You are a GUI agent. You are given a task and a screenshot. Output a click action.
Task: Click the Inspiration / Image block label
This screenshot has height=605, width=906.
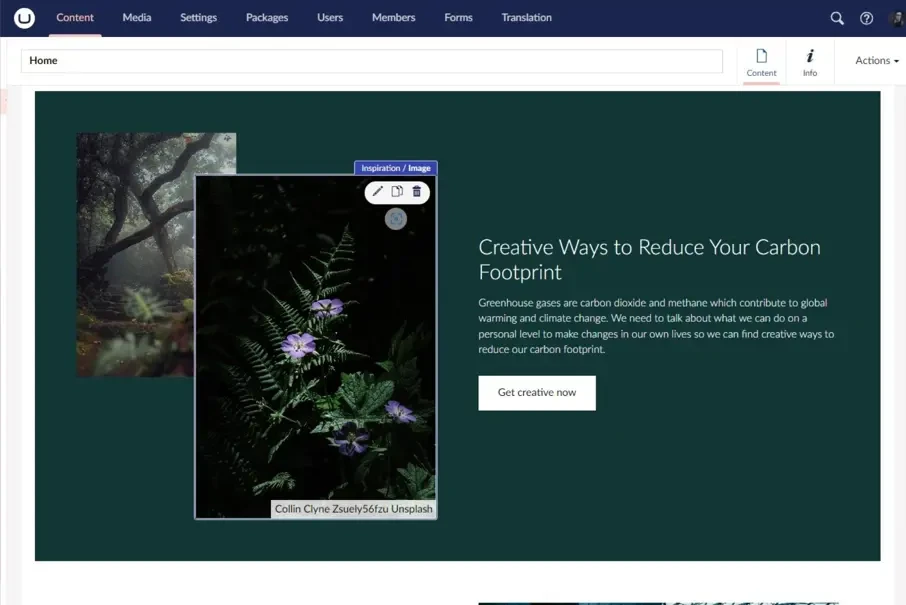coord(396,168)
